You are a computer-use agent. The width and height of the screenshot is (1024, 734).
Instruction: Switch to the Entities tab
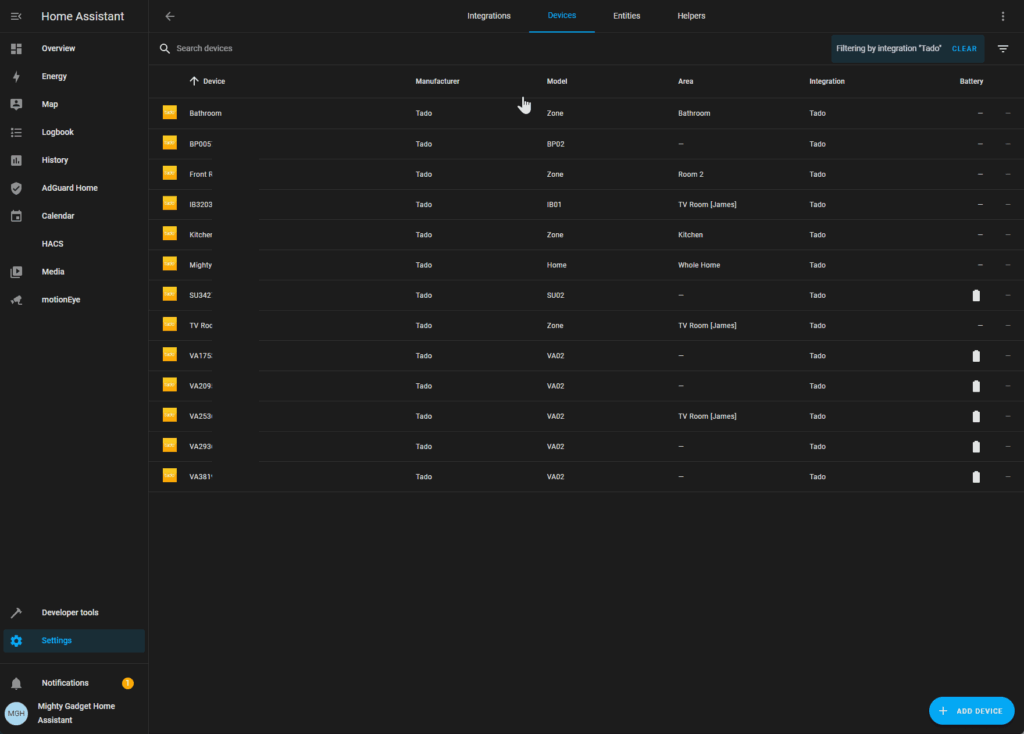627,16
